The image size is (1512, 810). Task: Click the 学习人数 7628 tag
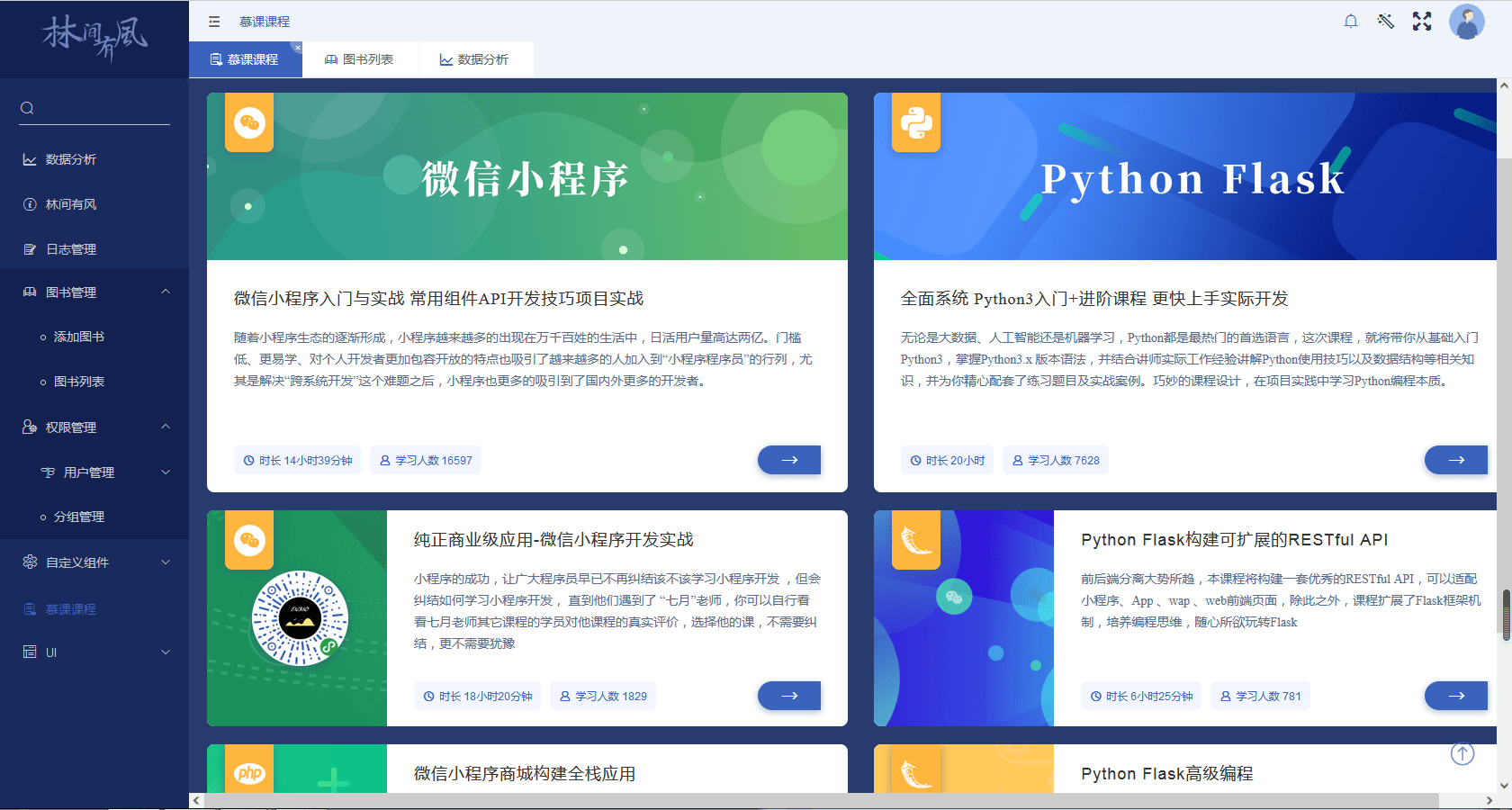coord(1056,460)
